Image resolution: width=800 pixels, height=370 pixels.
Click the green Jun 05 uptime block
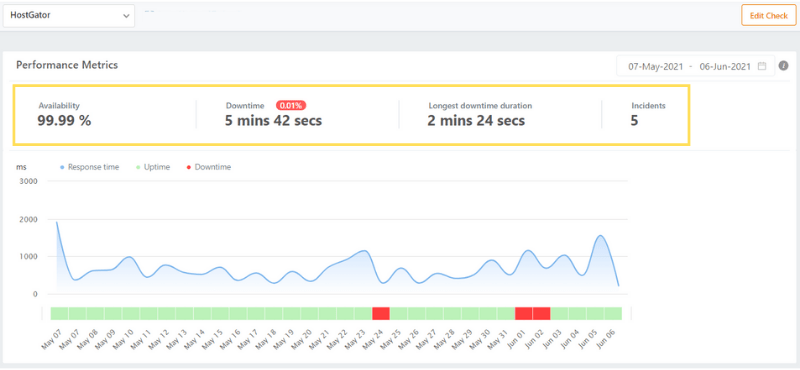click(595, 313)
